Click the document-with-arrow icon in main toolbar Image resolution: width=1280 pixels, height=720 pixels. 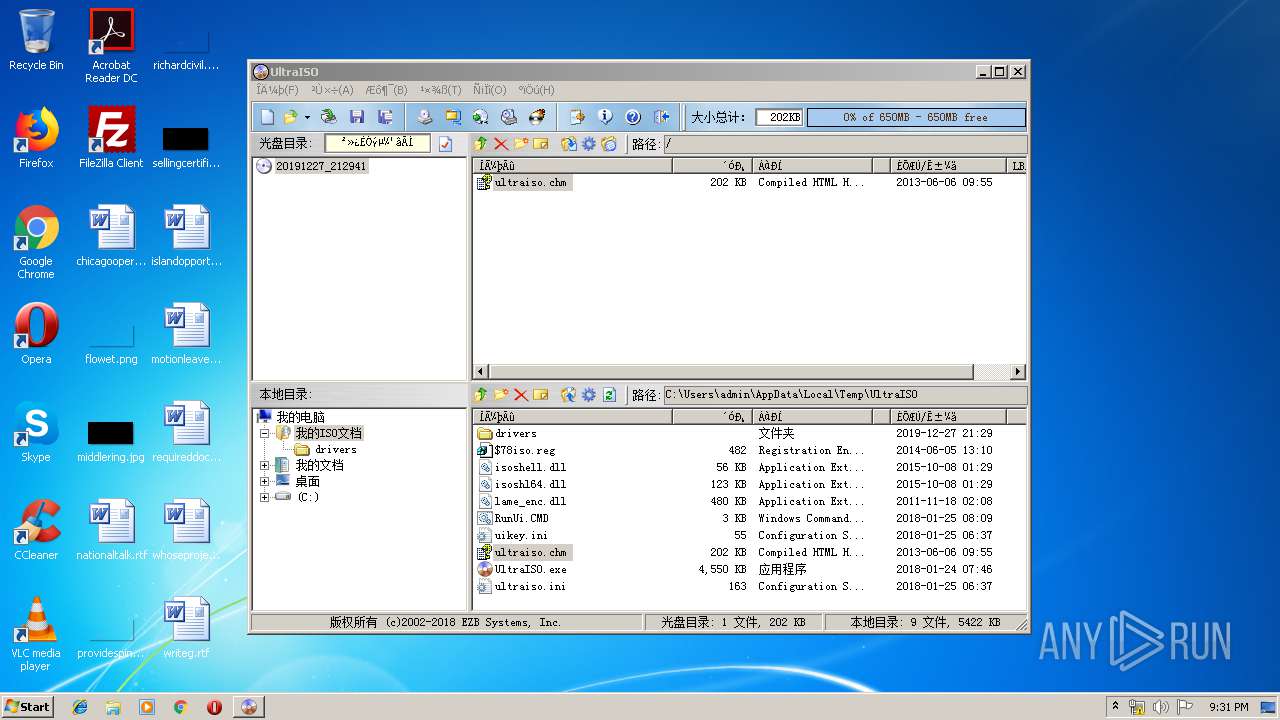click(x=577, y=117)
